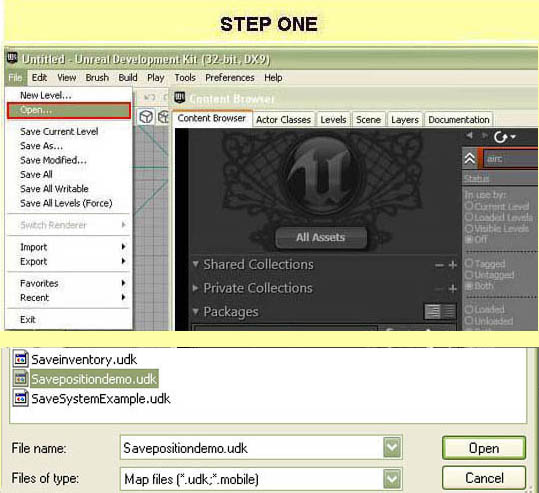The image size is (539, 493).
Task: Open the Tools menu
Action: pyautogui.click(x=185, y=78)
